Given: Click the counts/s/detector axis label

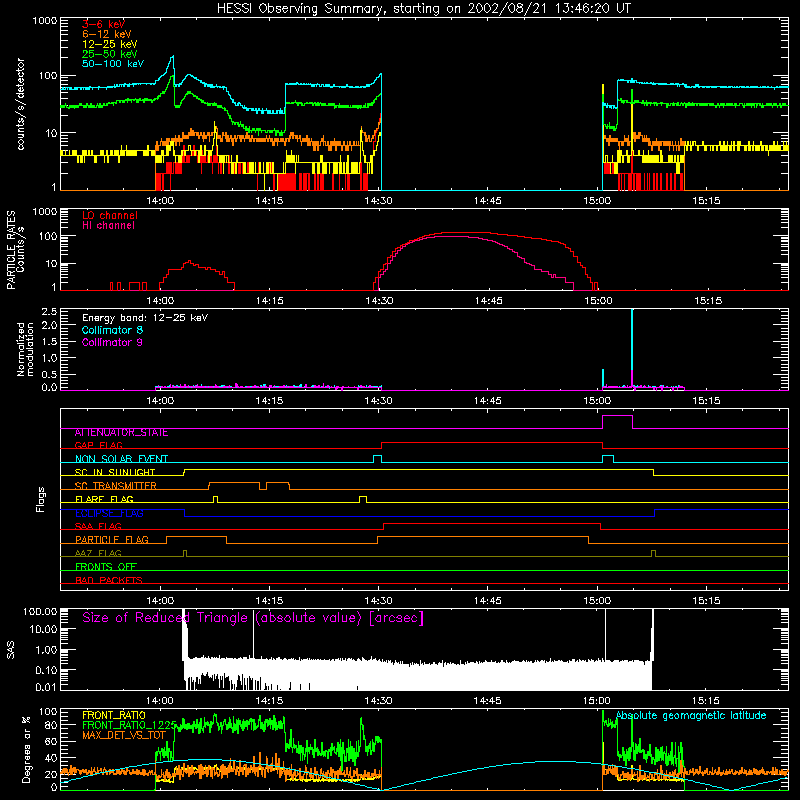Looking at the screenshot, I should coord(21,104).
